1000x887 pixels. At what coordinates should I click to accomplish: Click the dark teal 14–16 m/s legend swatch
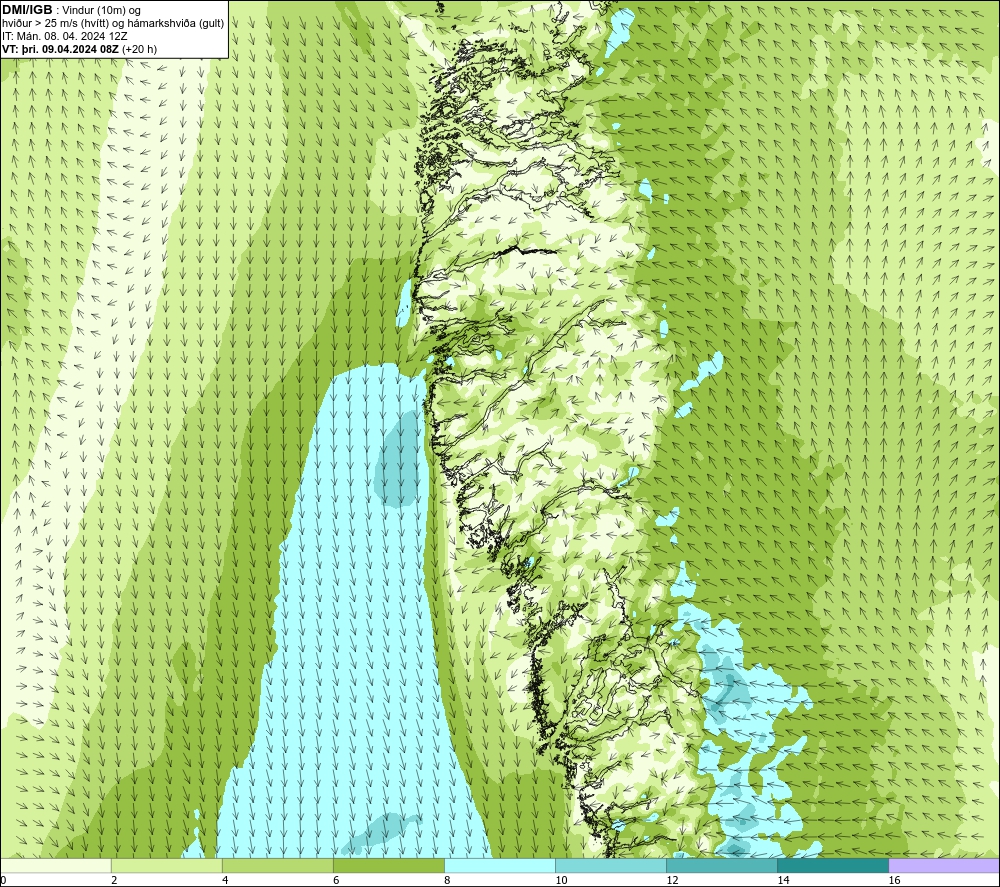(x=833, y=865)
